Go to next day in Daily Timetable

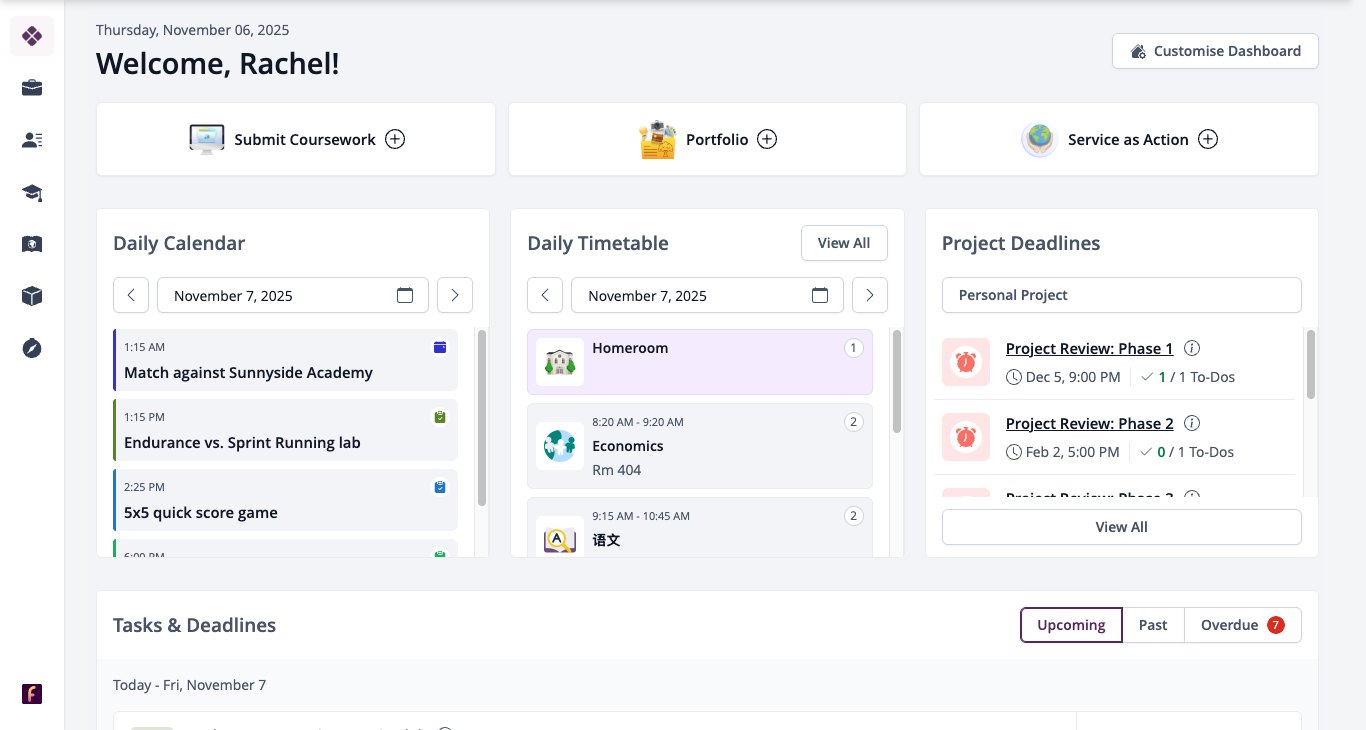pyautogui.click(x=870, y=295)
